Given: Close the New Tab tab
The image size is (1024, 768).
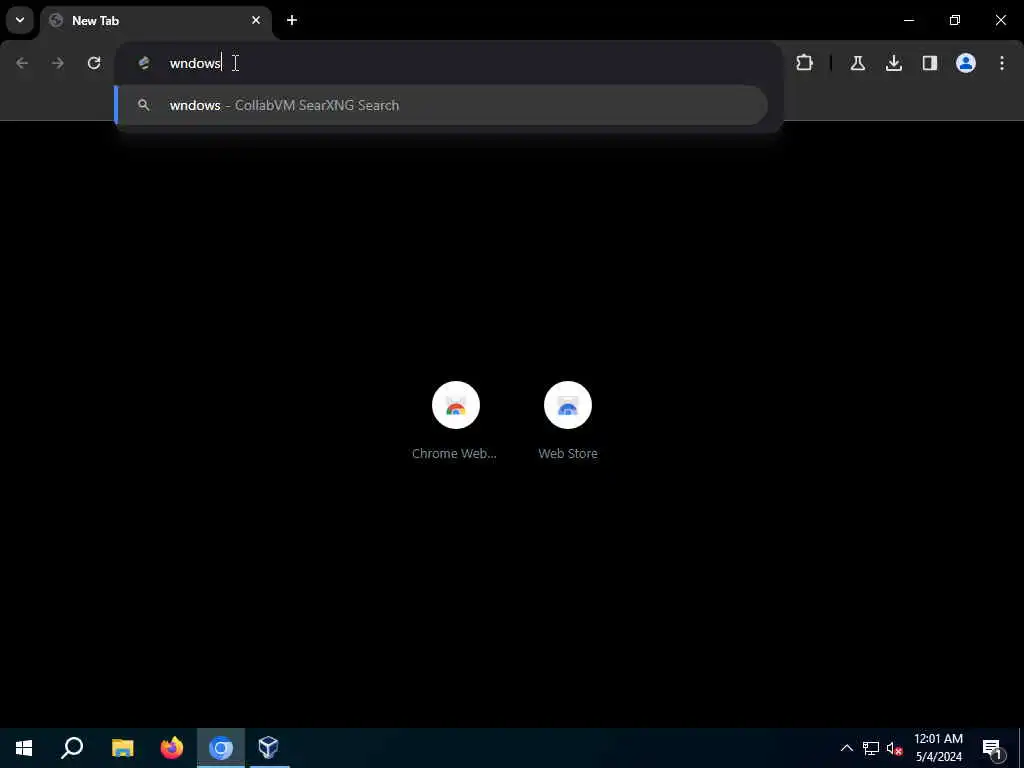Looking at the screenshot, I should coord(256,20).
